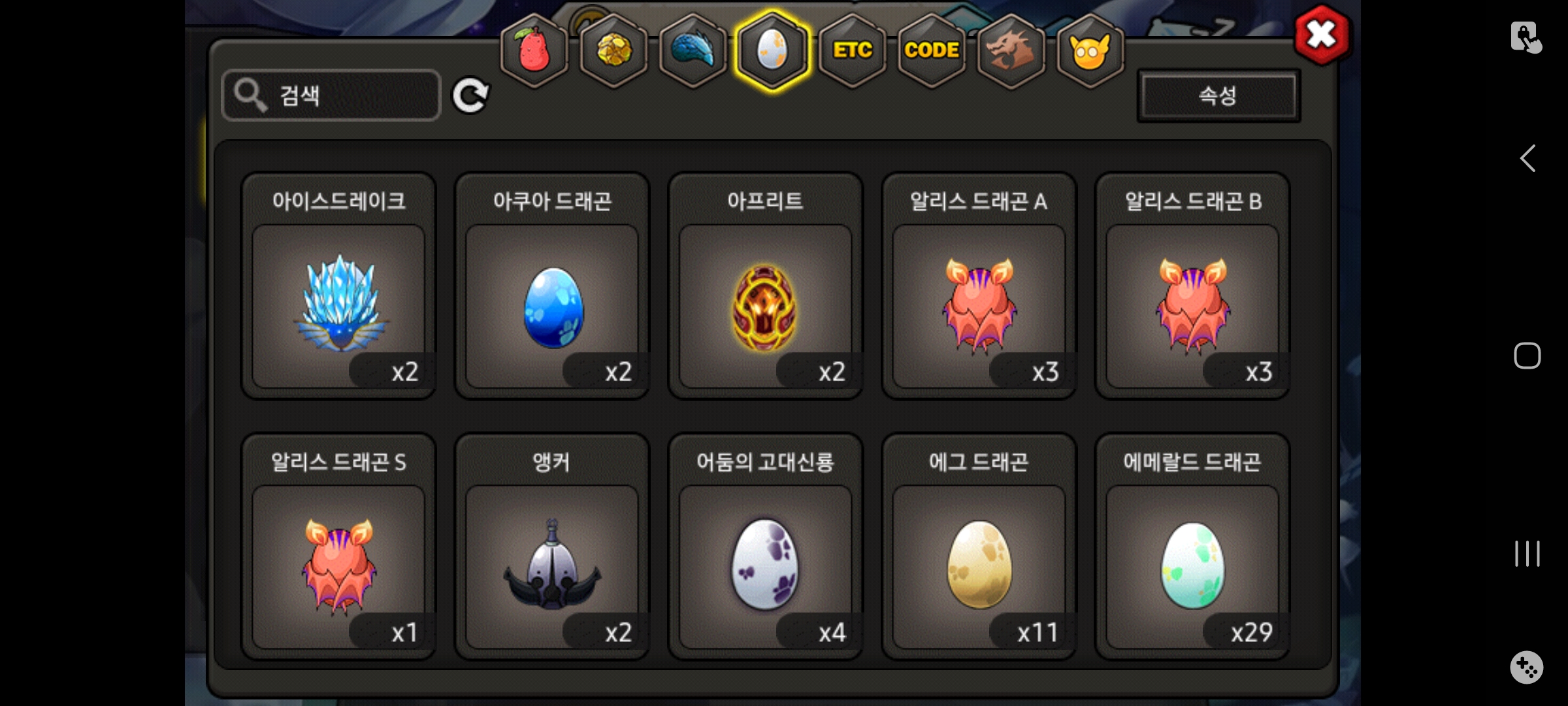Choose the 앵커 anchor egg
The height and width of the screenshot is (706, 1568).
(552, 546)
